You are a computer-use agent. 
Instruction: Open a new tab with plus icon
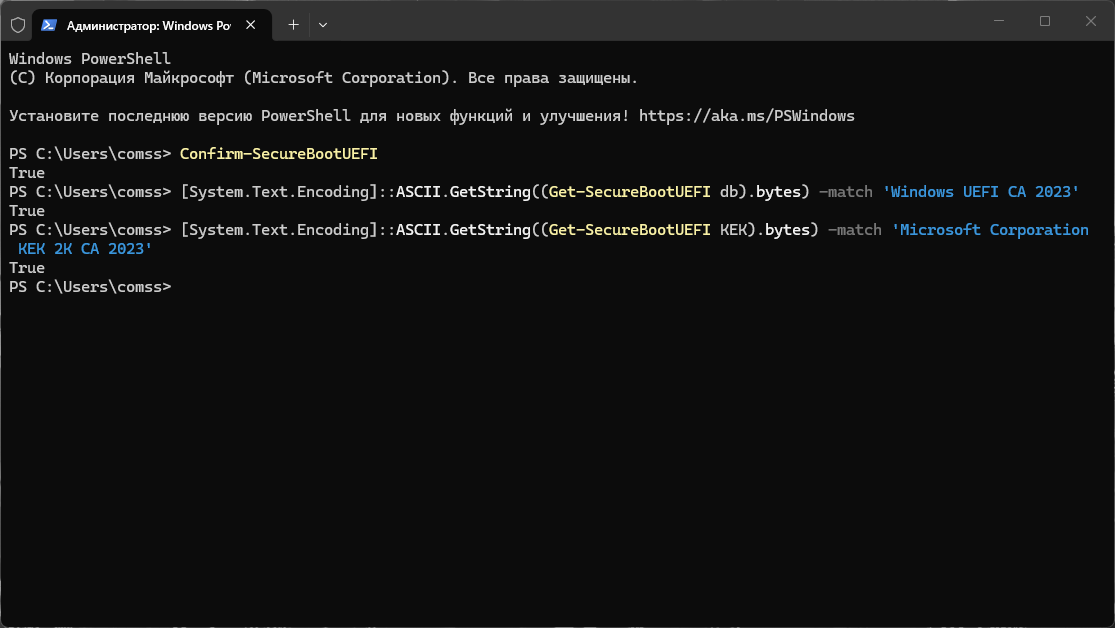coord(293,23)
